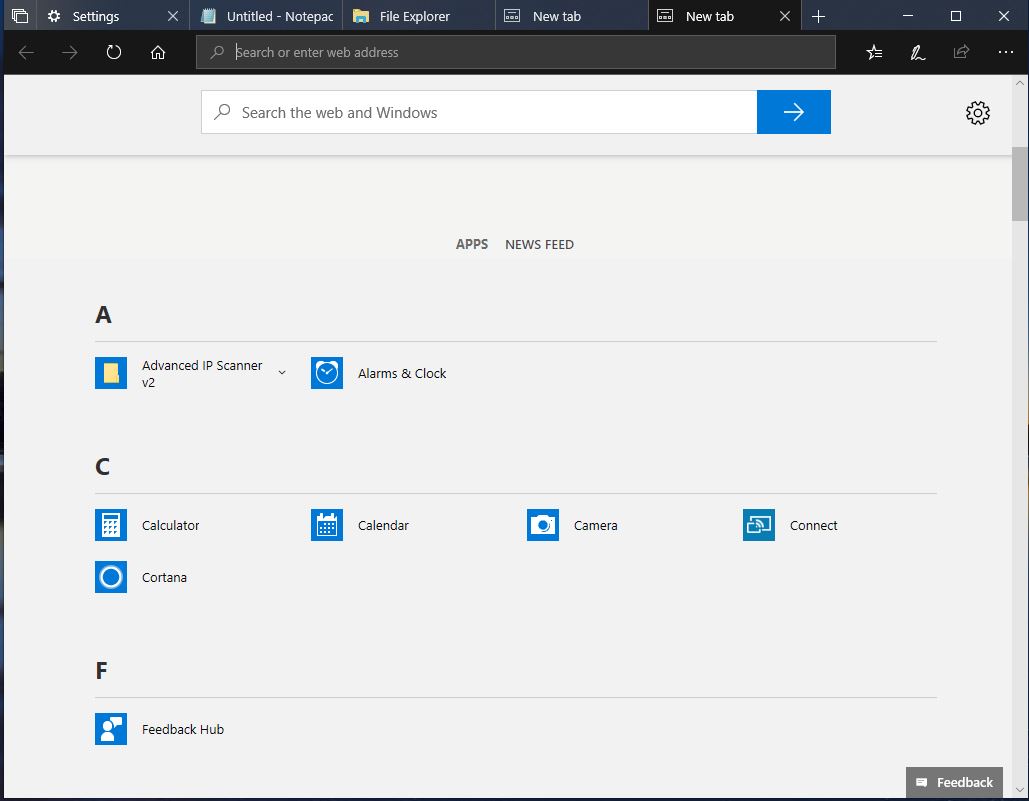
Task: Click the Cortana label
Action: pos(164,577)
